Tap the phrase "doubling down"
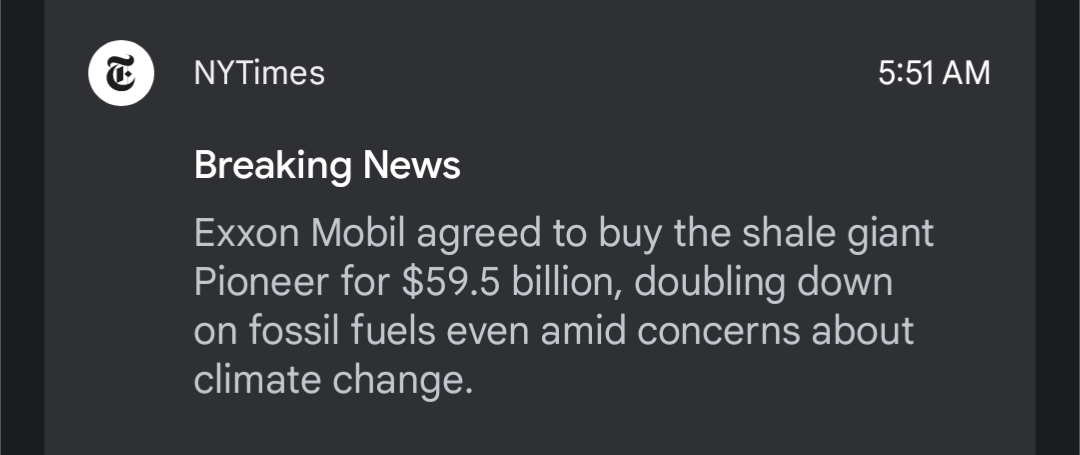1080x455 pixels. (763, 282)
